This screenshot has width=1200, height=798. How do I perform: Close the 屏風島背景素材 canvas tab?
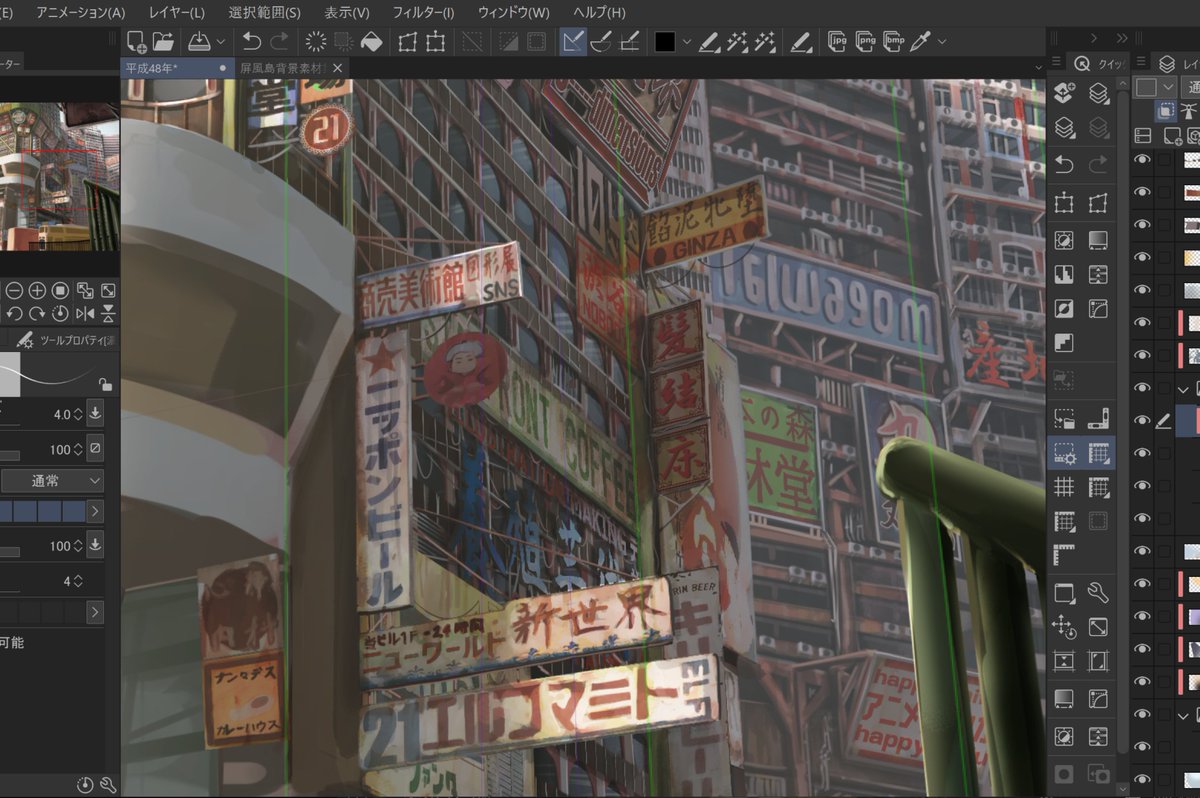[338, 68]
